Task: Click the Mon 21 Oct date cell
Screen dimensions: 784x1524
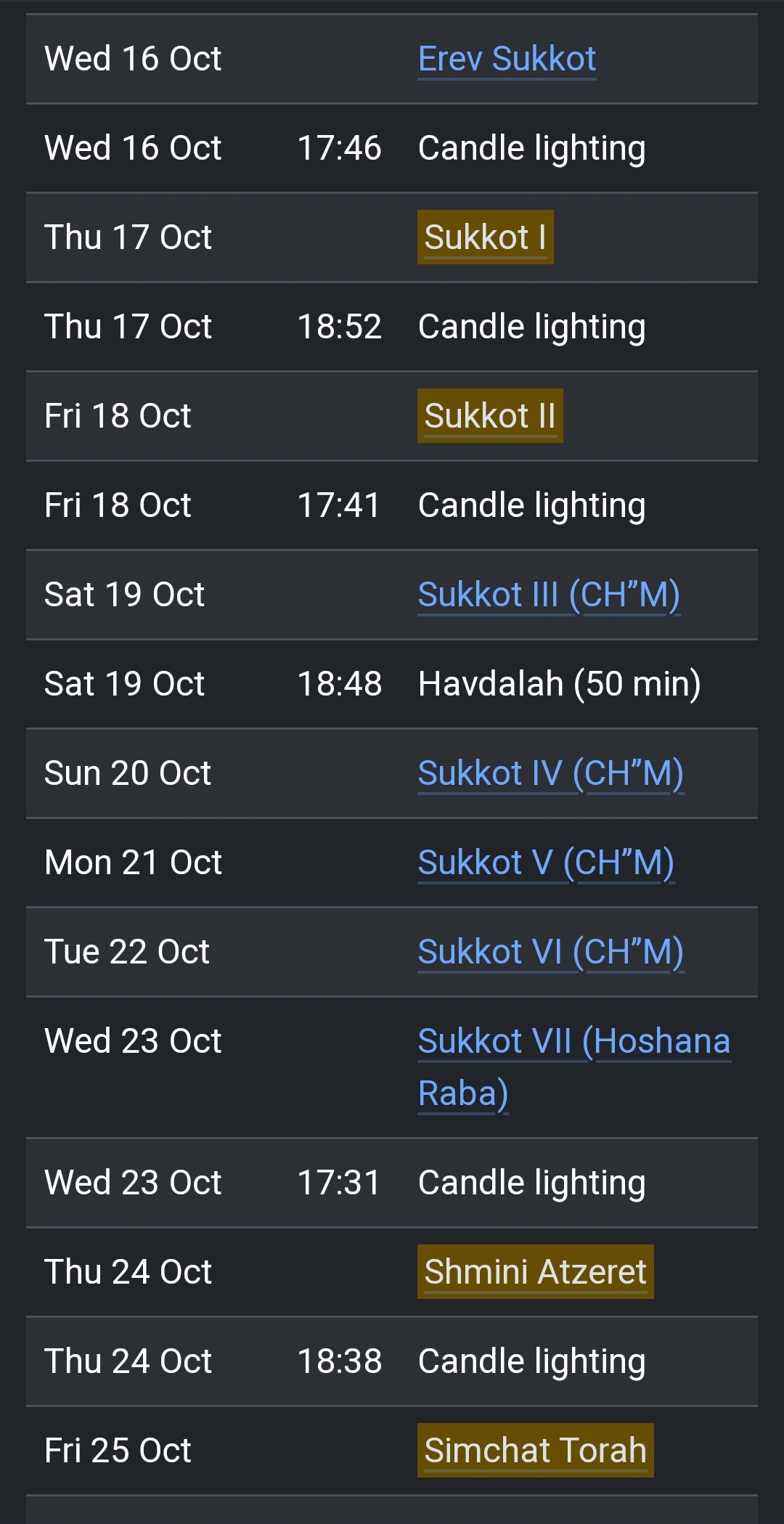Action: (x=133, y=863)
